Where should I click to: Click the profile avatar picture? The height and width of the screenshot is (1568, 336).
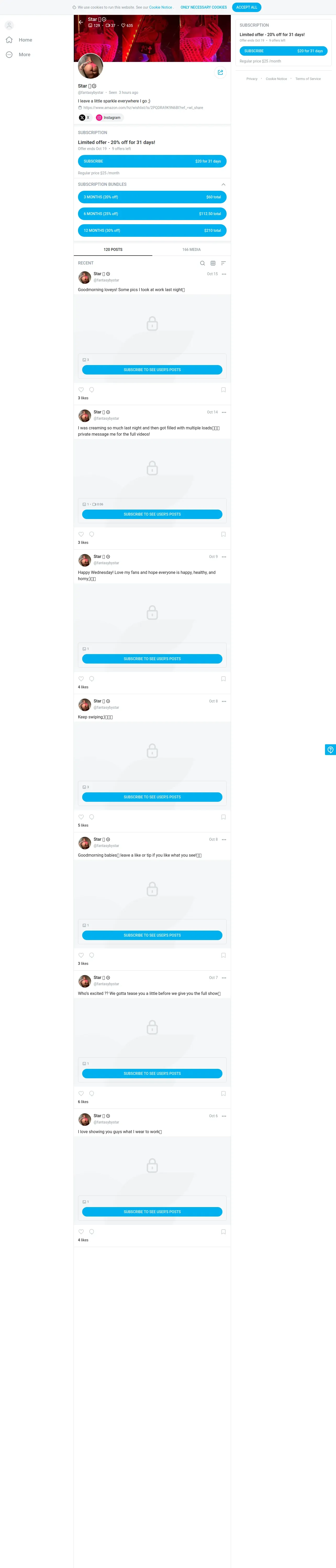pos(90,66)
